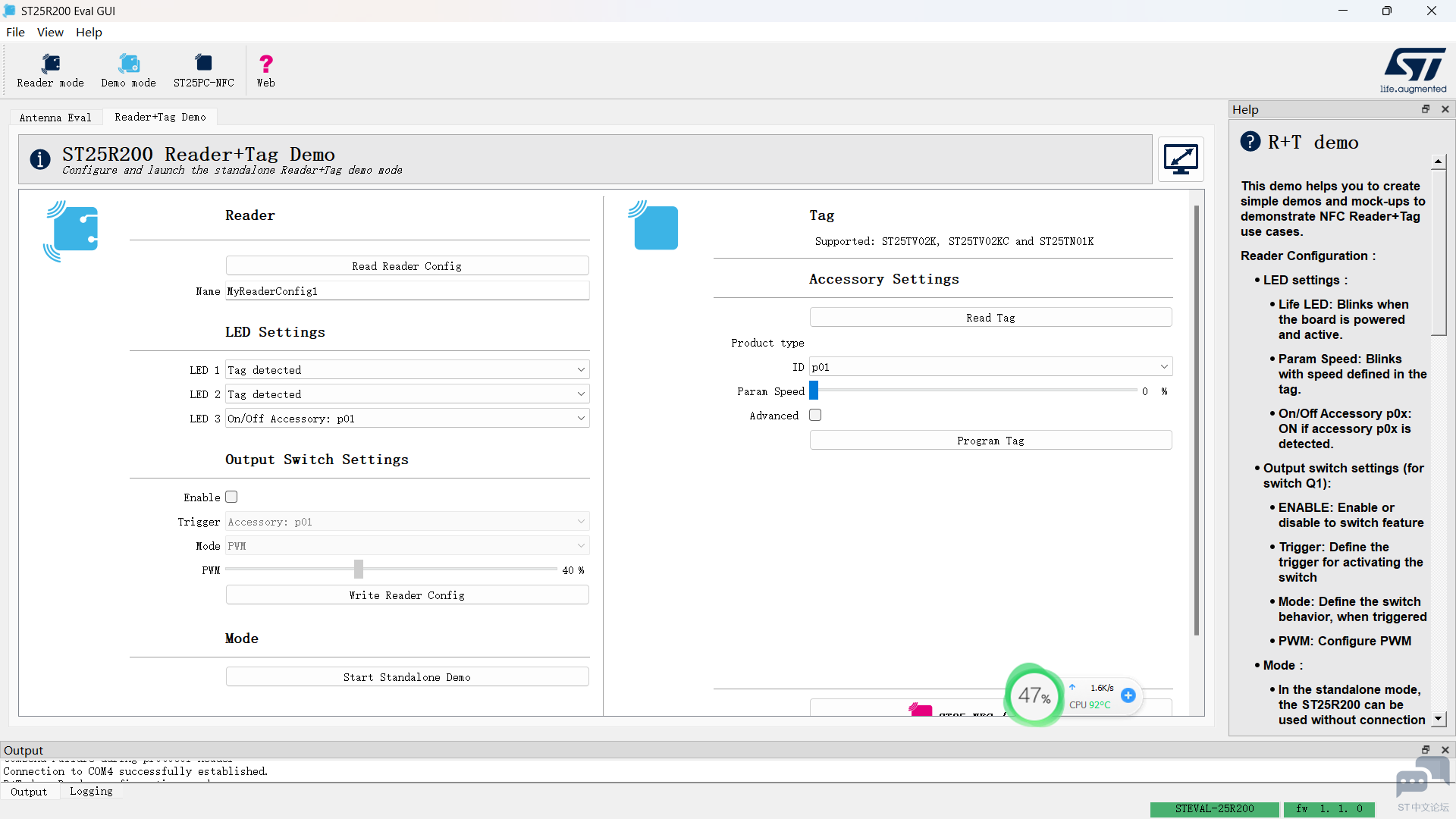This screenshot has width=1456, height=819.
Task: Click the info icon beside ST25R200 Reader+Tag Demo
Action: (40, 159)
